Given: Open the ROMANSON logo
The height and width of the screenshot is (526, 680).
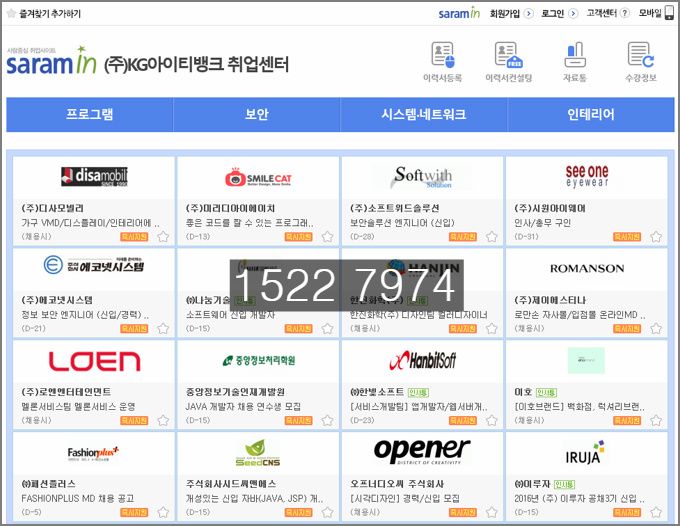Looking at the screenshot, I should [587, 269].
